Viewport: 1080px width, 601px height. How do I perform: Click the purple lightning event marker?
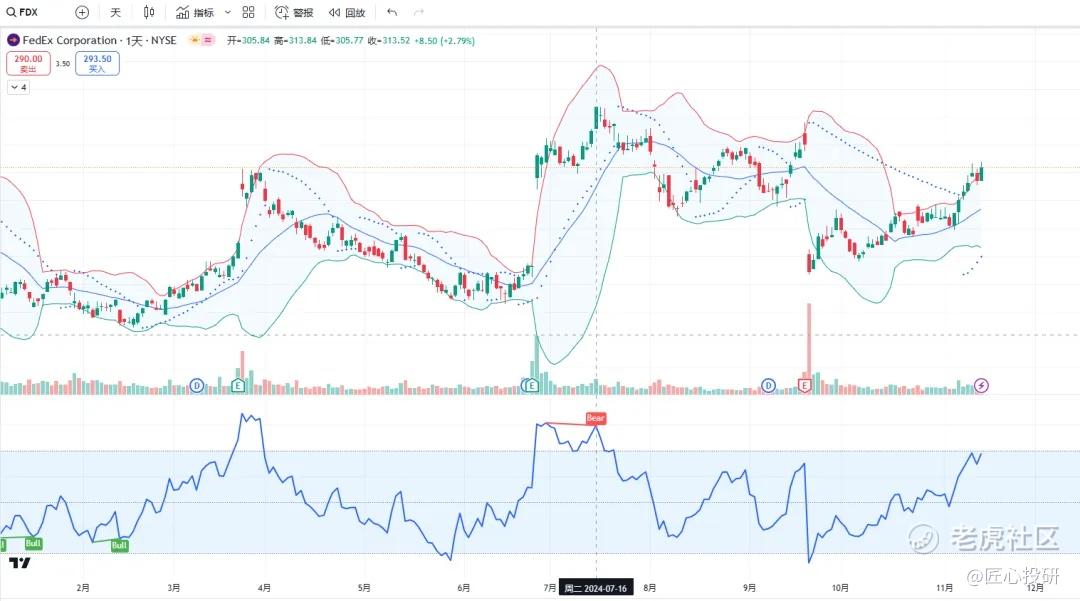coord(982,386)
